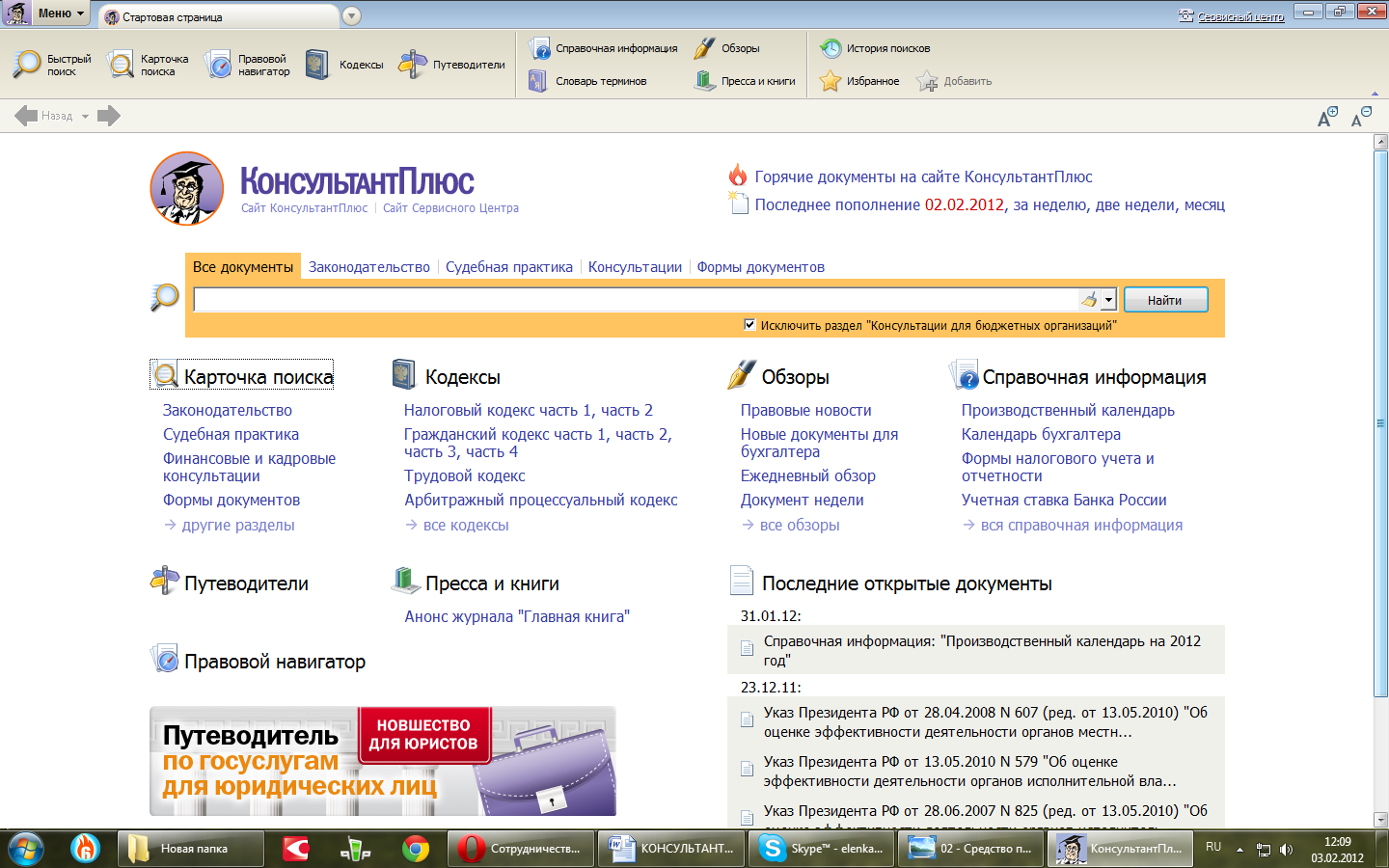1389x868 pixels.
Task: Open Правовые новости link
Action: click(x=805, y=410)
